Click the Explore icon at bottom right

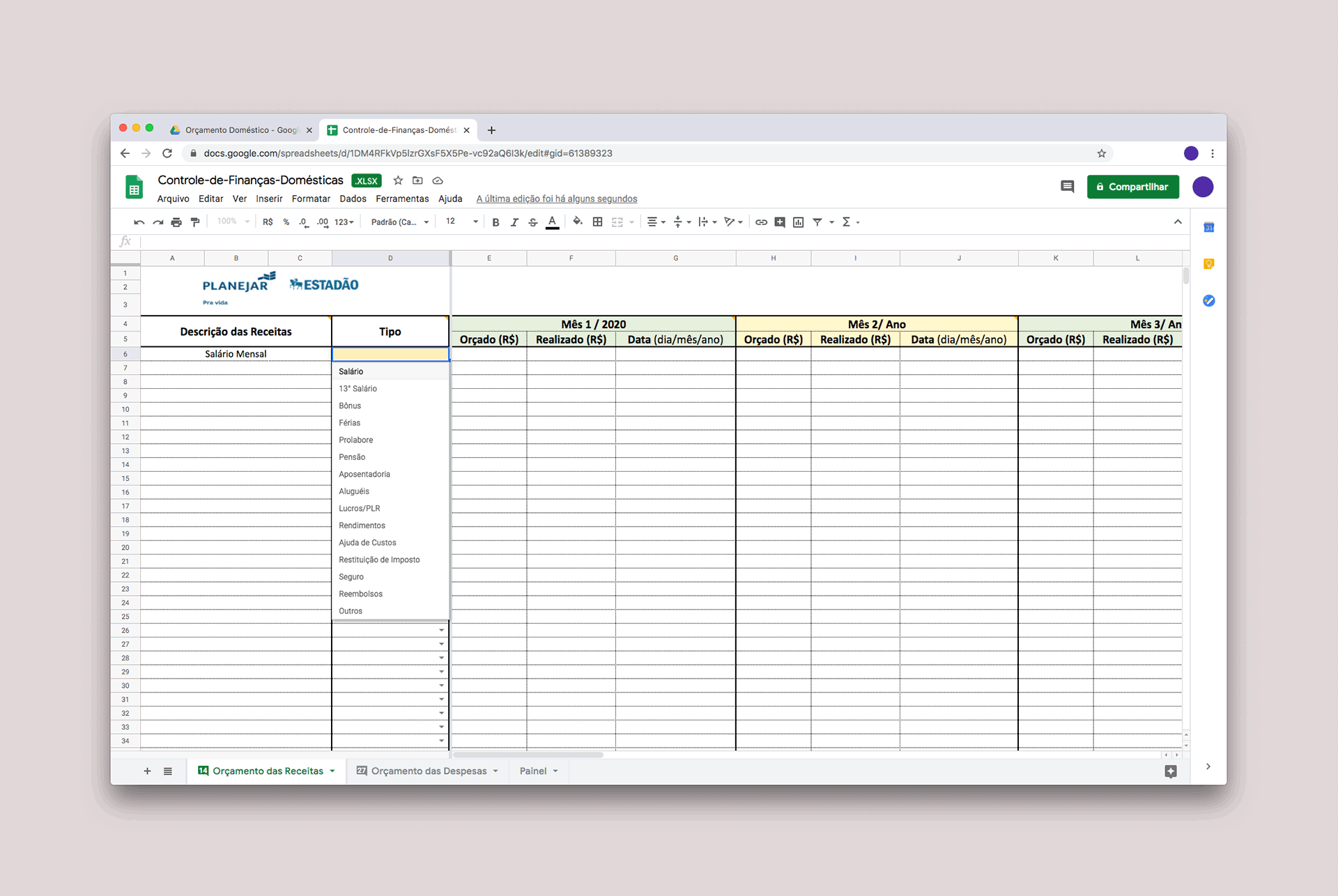(1171, 771)
